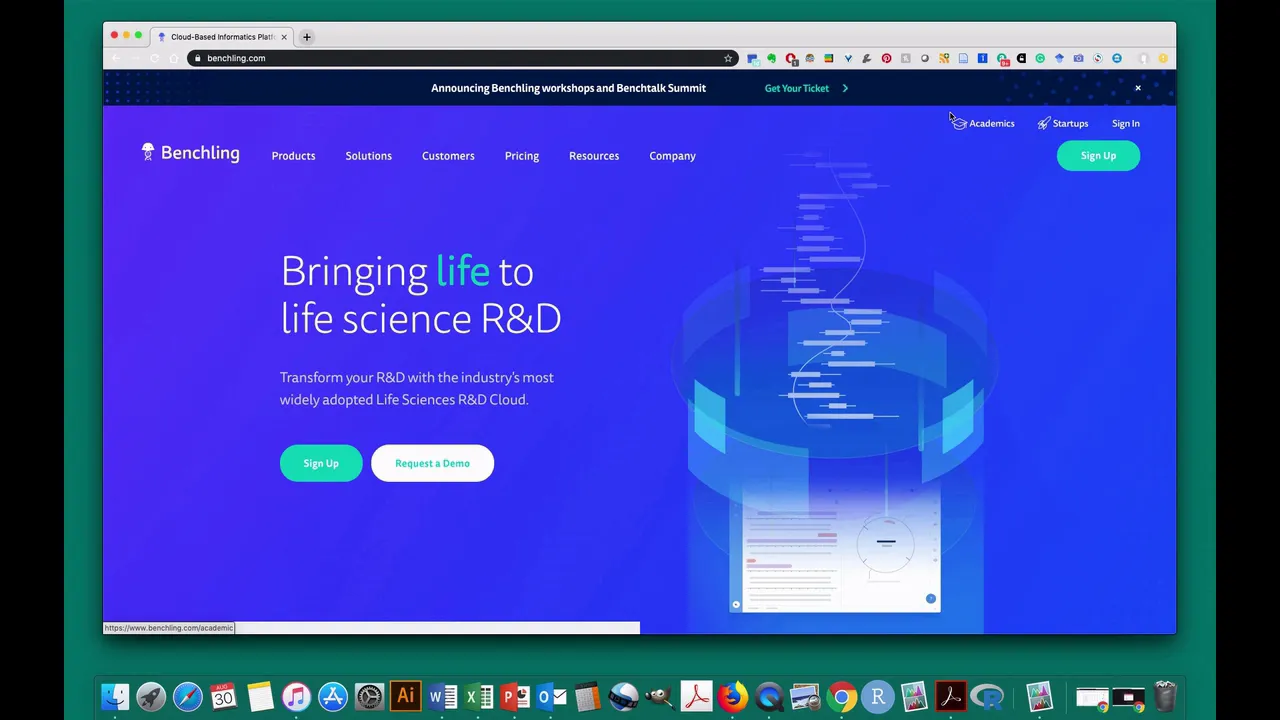Close the announcement banner
Image resolution: width=1280 pixels, height=720 pixels.
(x=1137, y=88)
